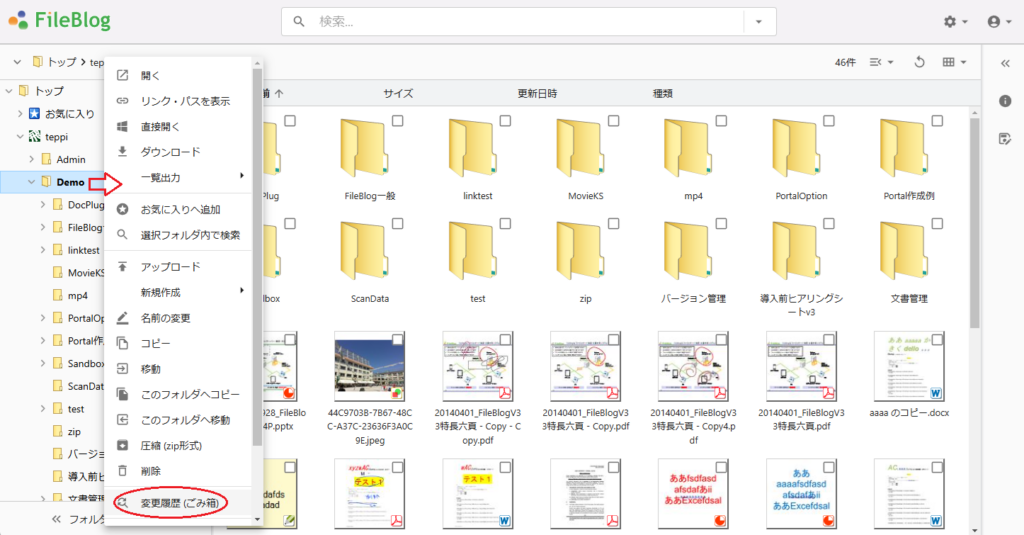This screenshot has height=535, width=1024.
Task: Check the checkbox for MovieKS folder
Action: point(613,121)
